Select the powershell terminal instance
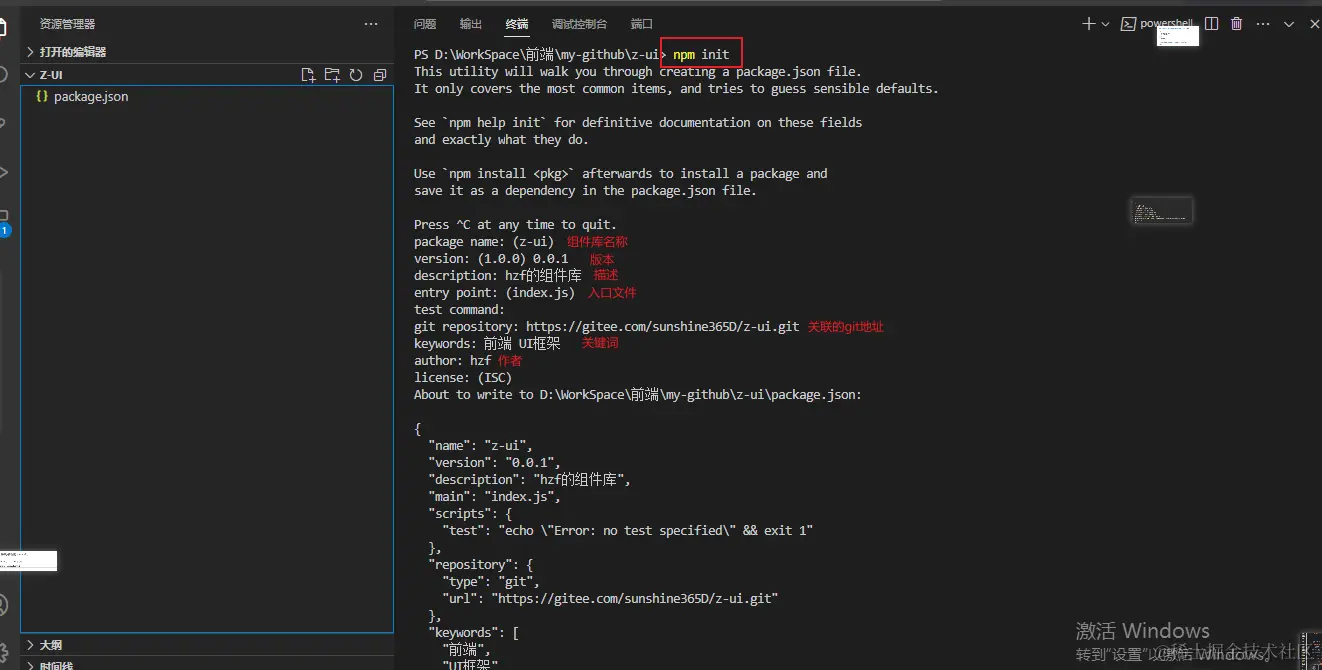This screenshot has width=1322, height=670. 1157,24
